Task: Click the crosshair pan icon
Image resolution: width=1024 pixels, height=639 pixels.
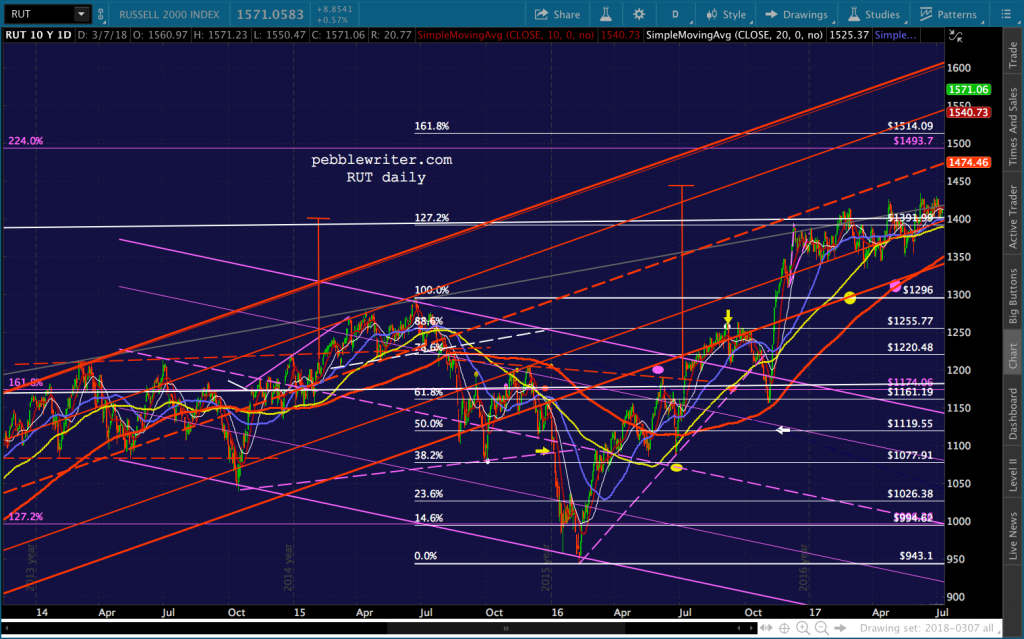Action: (784, 628)
